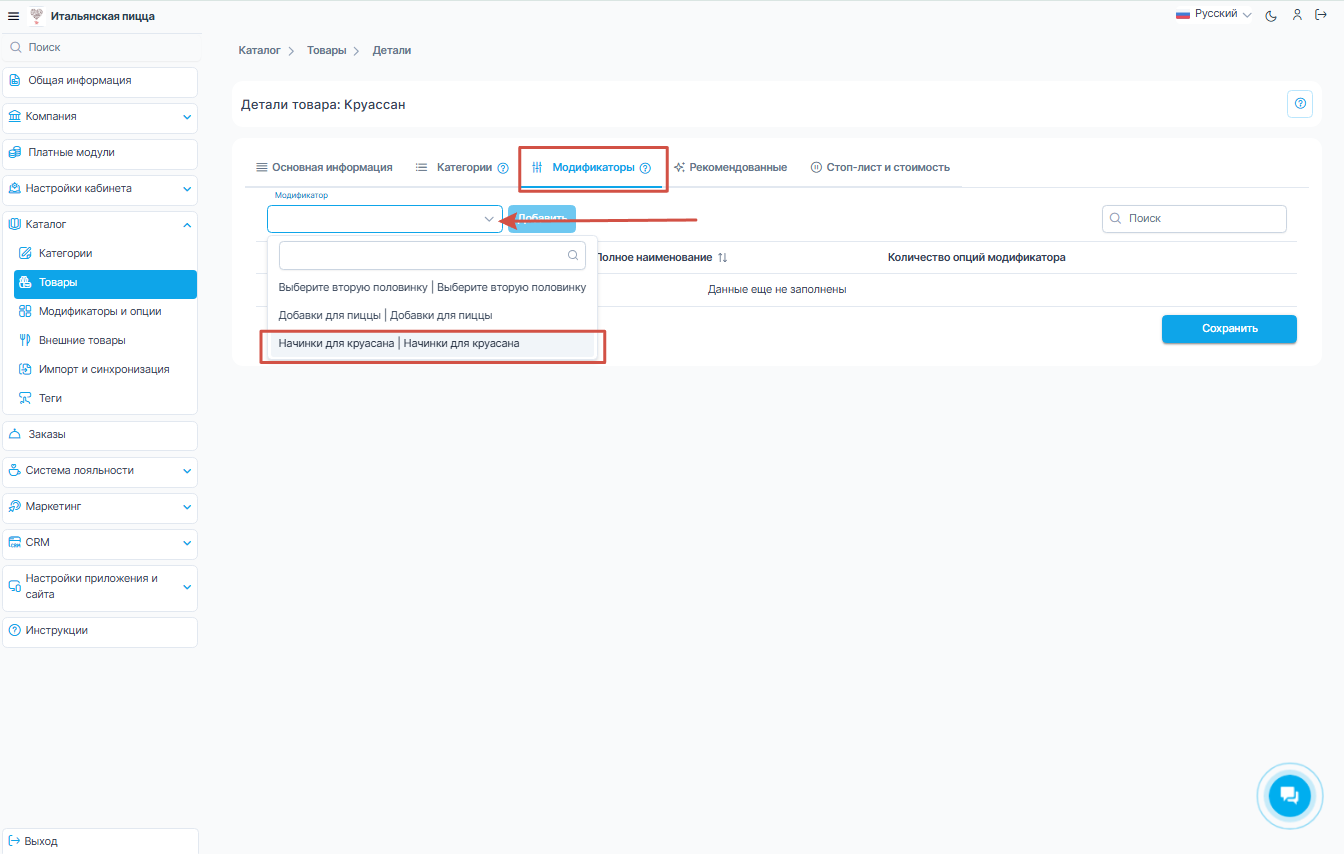Click the Сохранить button
Image resolution: width=1344 pixels, height=854 pixels.
click(x=1229, y=329)
